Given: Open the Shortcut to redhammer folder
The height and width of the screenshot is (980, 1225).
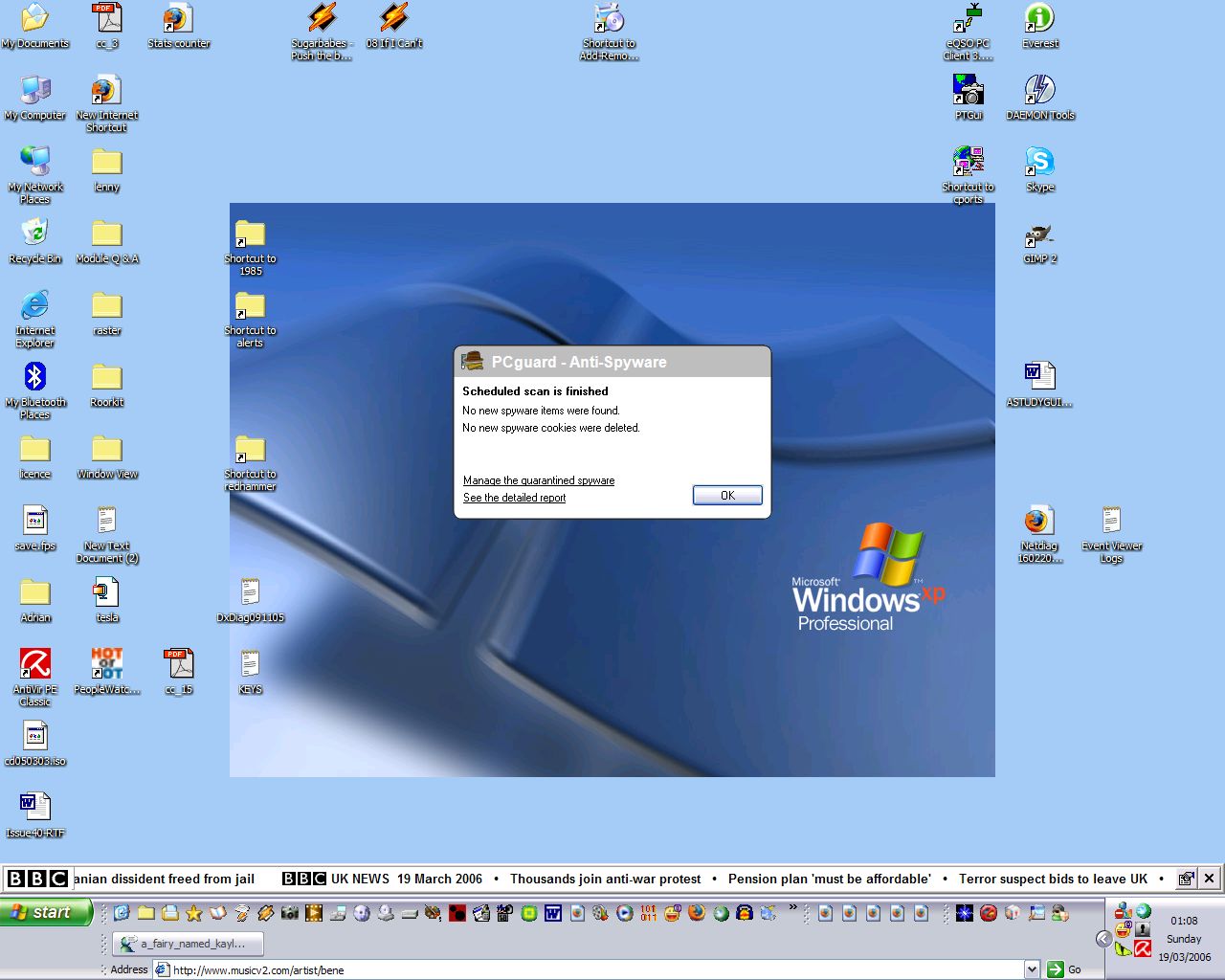Looking at the screenshot, I should tap(250, 463).
